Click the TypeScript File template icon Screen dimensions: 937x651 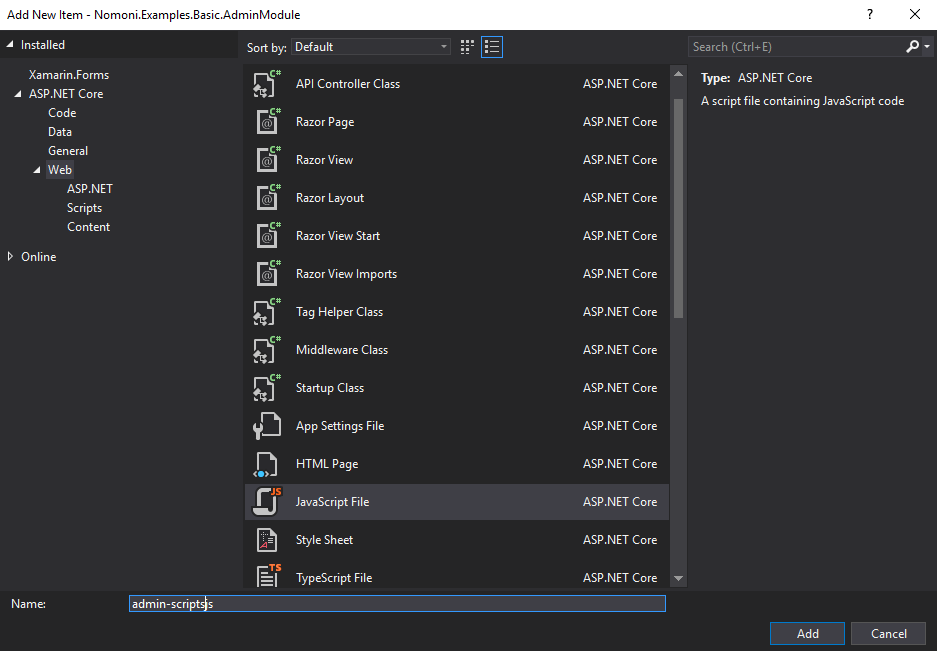[x=266, y=577]
